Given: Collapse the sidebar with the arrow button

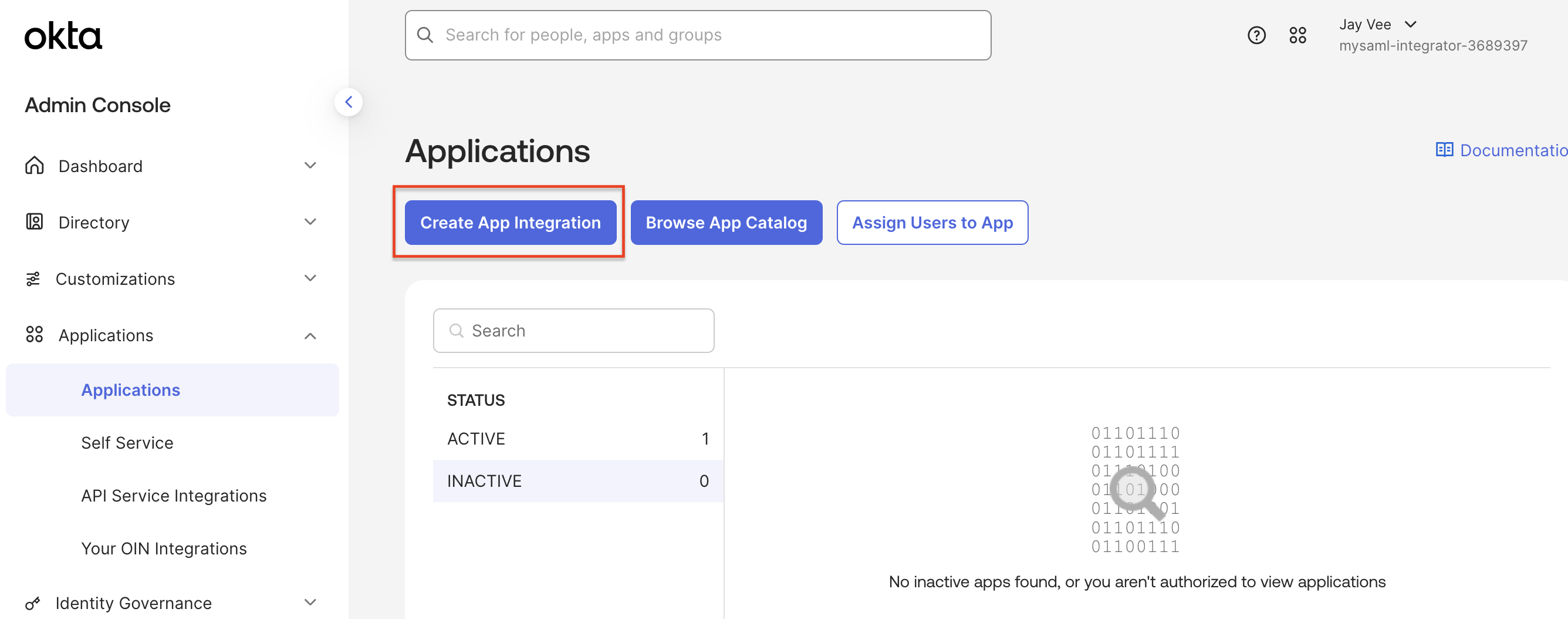Looking at the screenshot, I should click(349, 102).
